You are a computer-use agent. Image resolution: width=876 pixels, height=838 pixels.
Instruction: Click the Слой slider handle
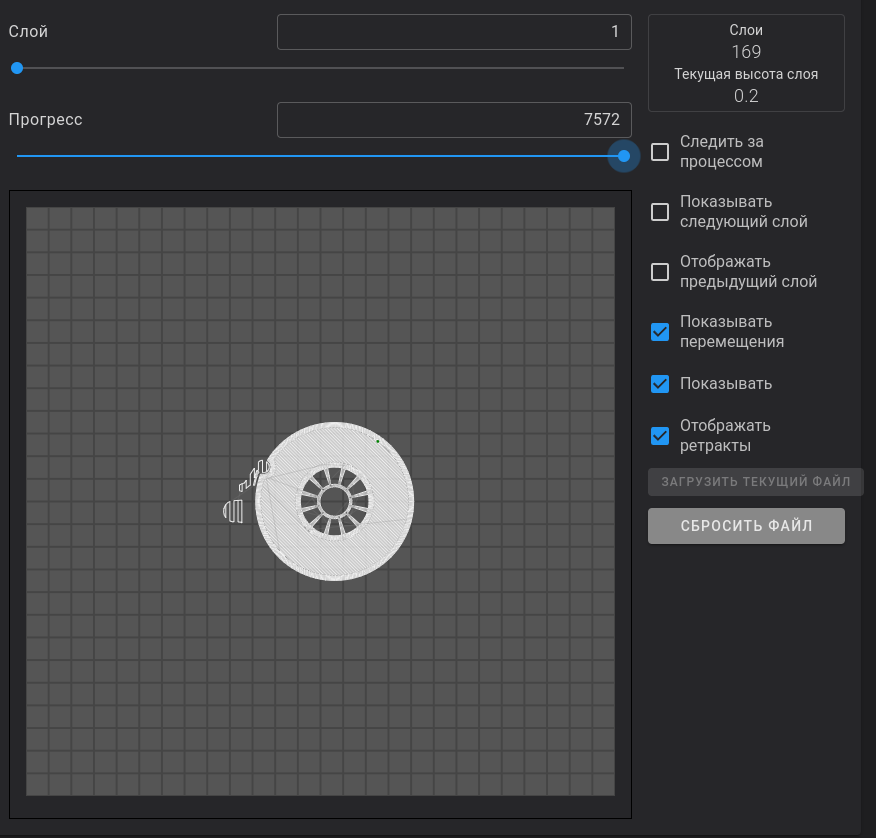(x=17, y=68)
